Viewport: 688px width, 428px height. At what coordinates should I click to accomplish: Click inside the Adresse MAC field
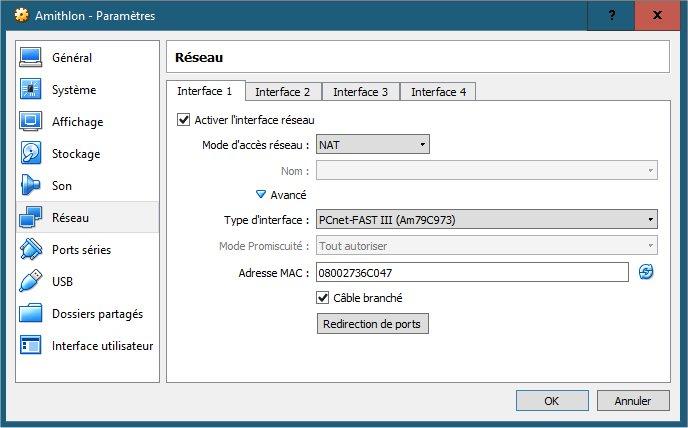[472, 273]
